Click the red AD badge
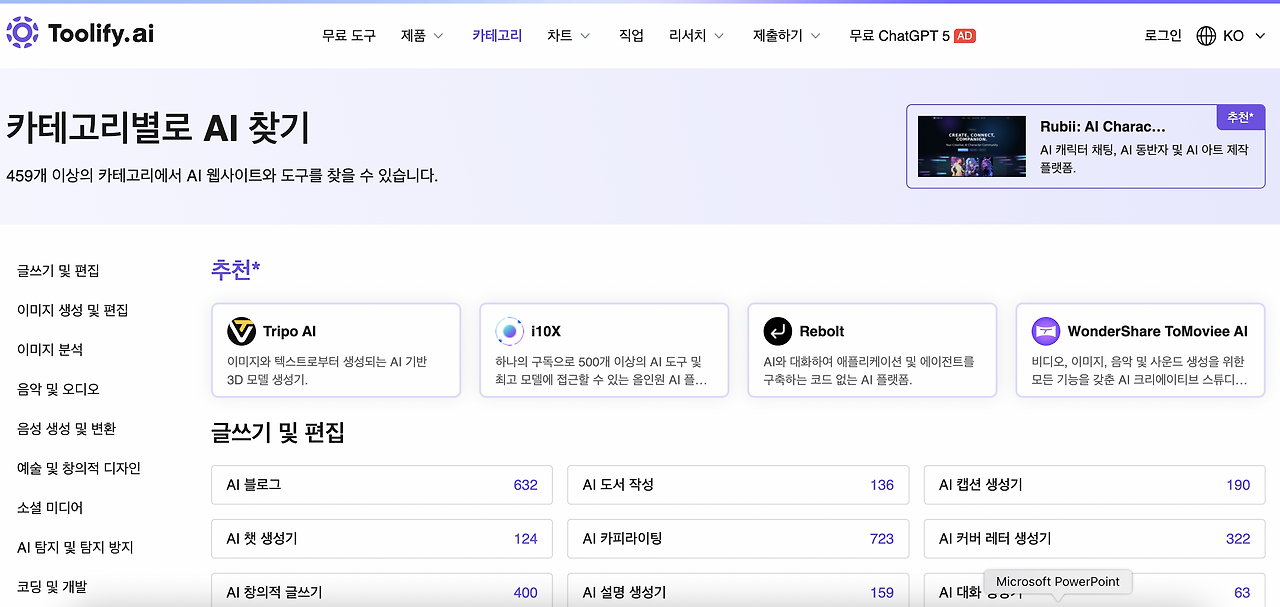The image size is (1280, 607). (964, 35)
